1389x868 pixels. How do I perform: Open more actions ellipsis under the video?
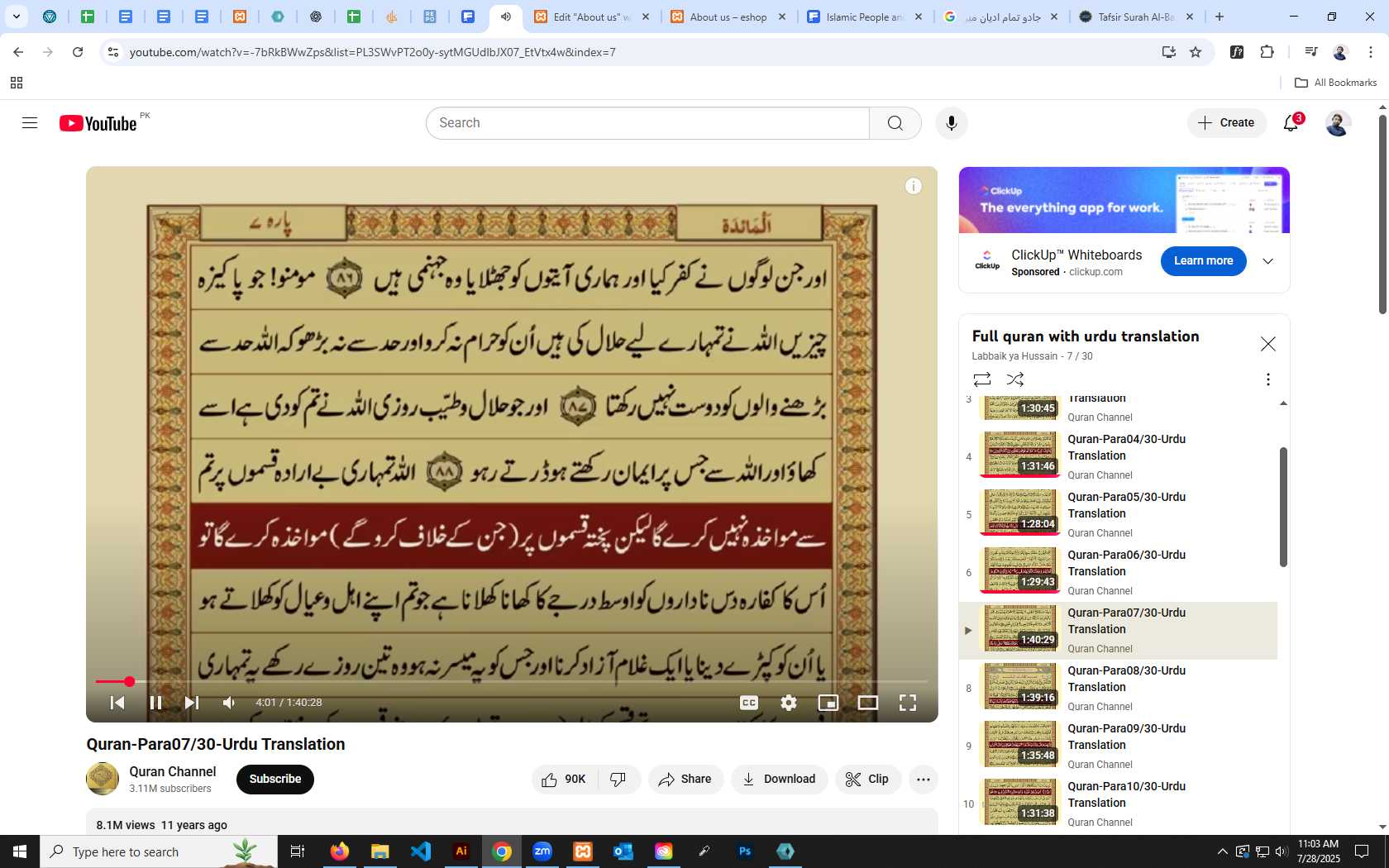click(x=924, y=780)
